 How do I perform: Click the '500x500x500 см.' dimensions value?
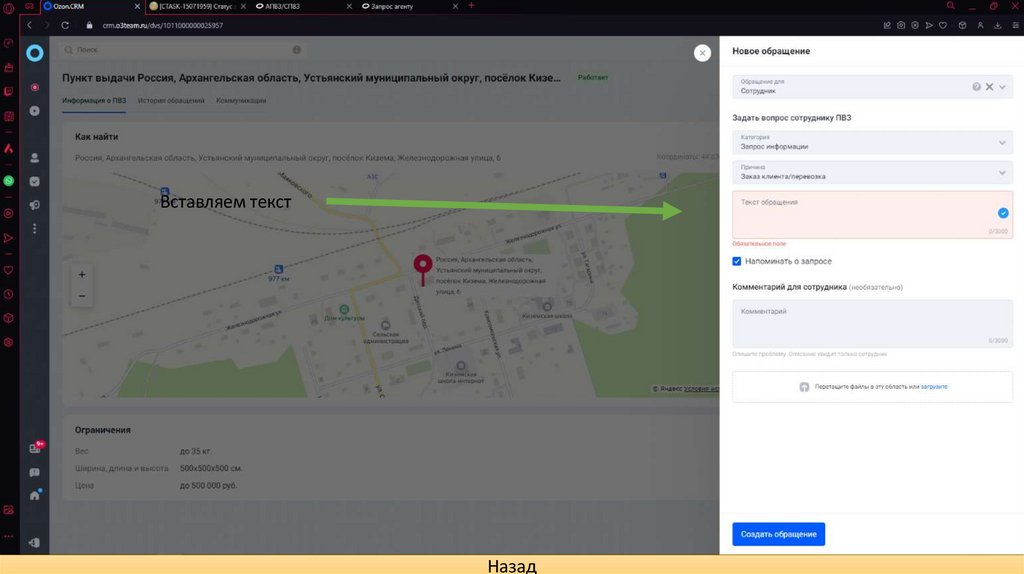pos(211,468)
